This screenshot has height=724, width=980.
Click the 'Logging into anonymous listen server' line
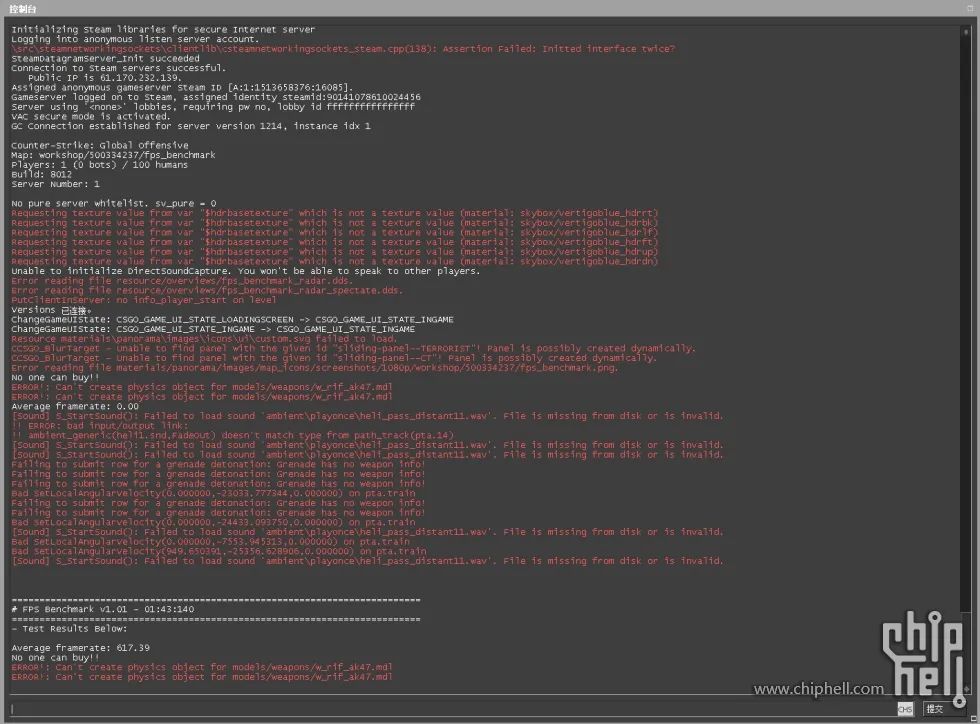134,39
